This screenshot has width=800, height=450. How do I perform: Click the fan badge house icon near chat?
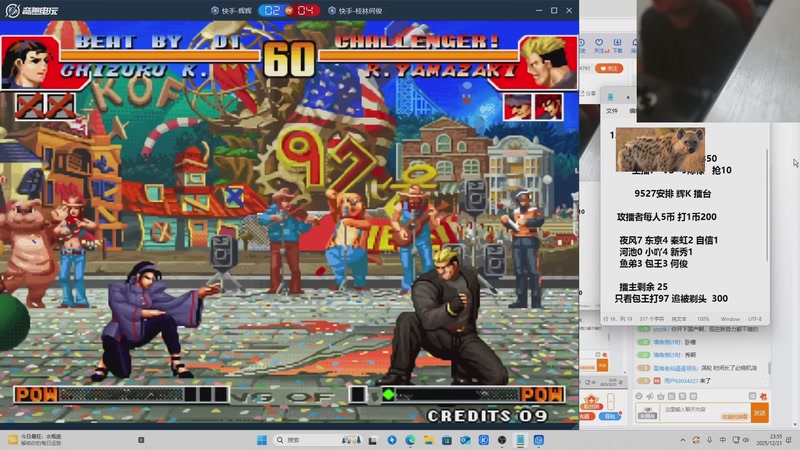click(591, 402)
